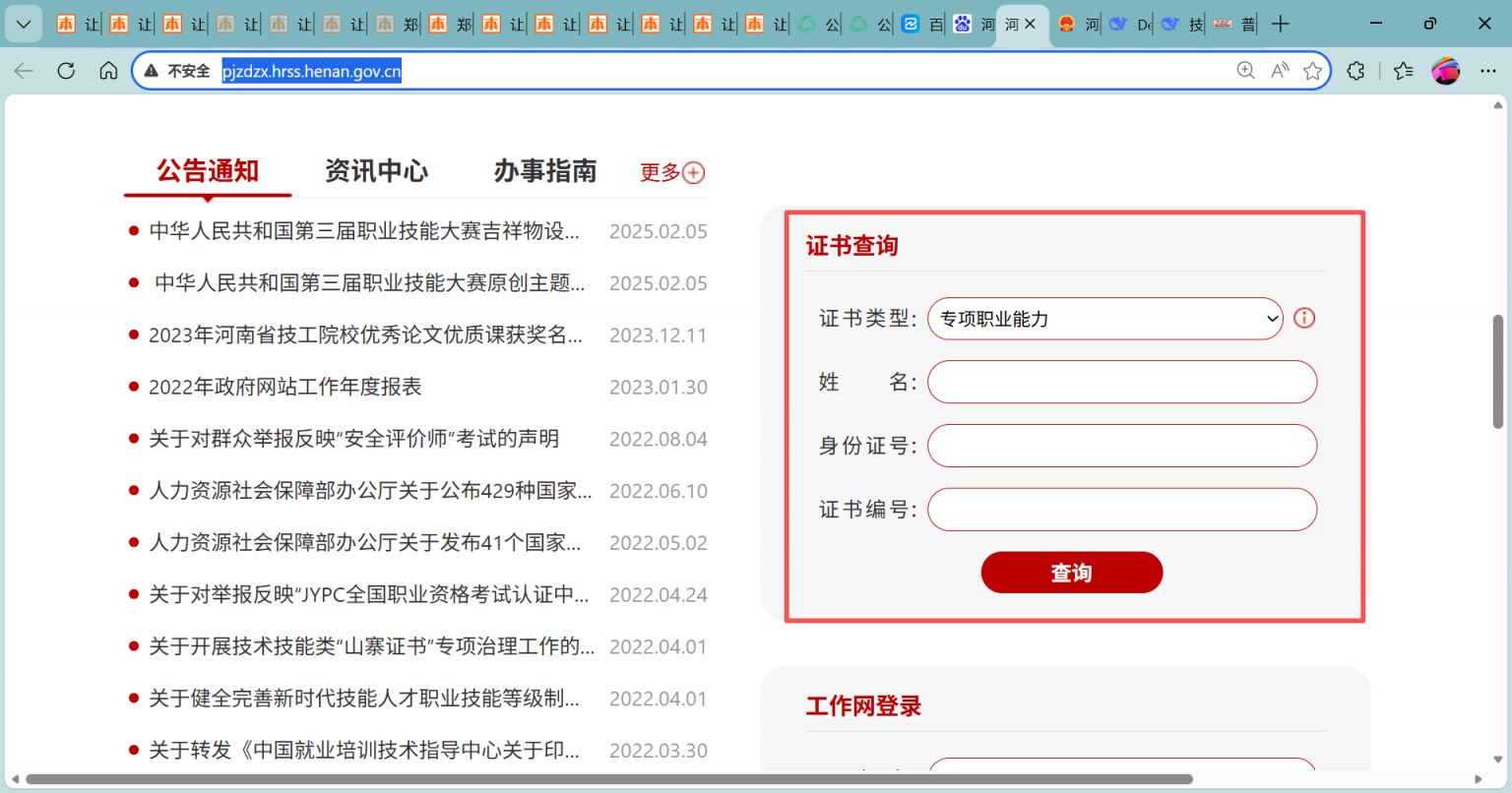Open the Extensions puzzle icon
This screenshot has width=1512, height=793.
tap(1355, 71)
